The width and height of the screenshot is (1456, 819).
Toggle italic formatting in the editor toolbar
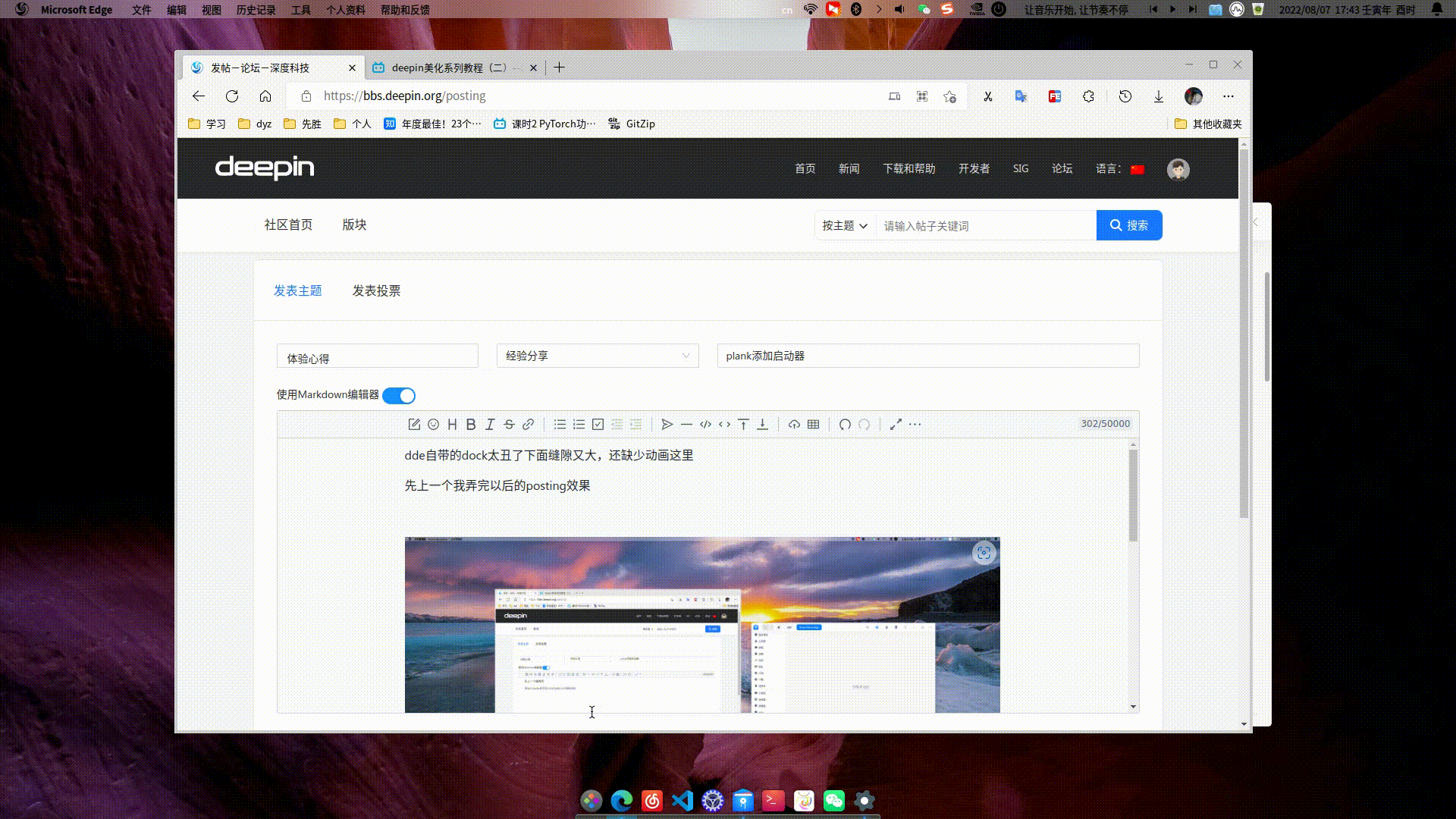click(x=489, y=424)
